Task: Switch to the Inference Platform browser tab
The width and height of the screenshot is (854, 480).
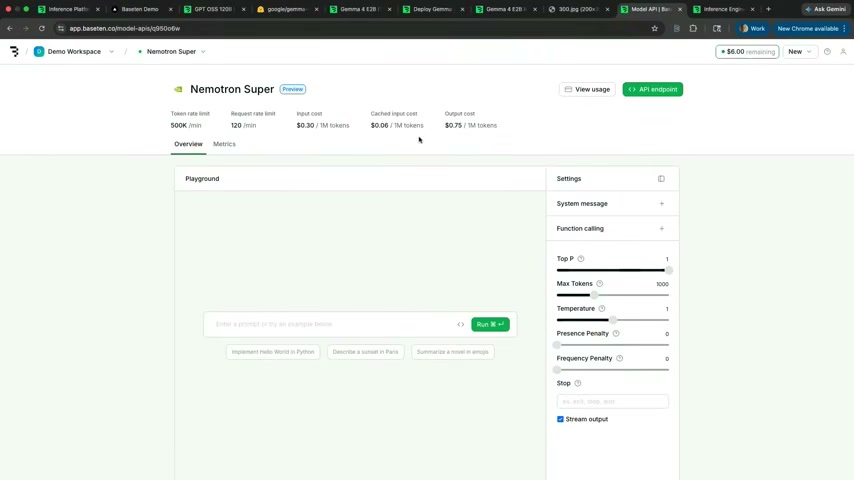Action: tap(68, 9)
